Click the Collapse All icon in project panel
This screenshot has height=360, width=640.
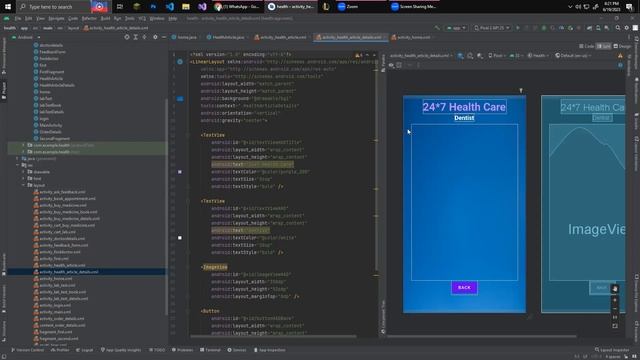click(144, 37)
